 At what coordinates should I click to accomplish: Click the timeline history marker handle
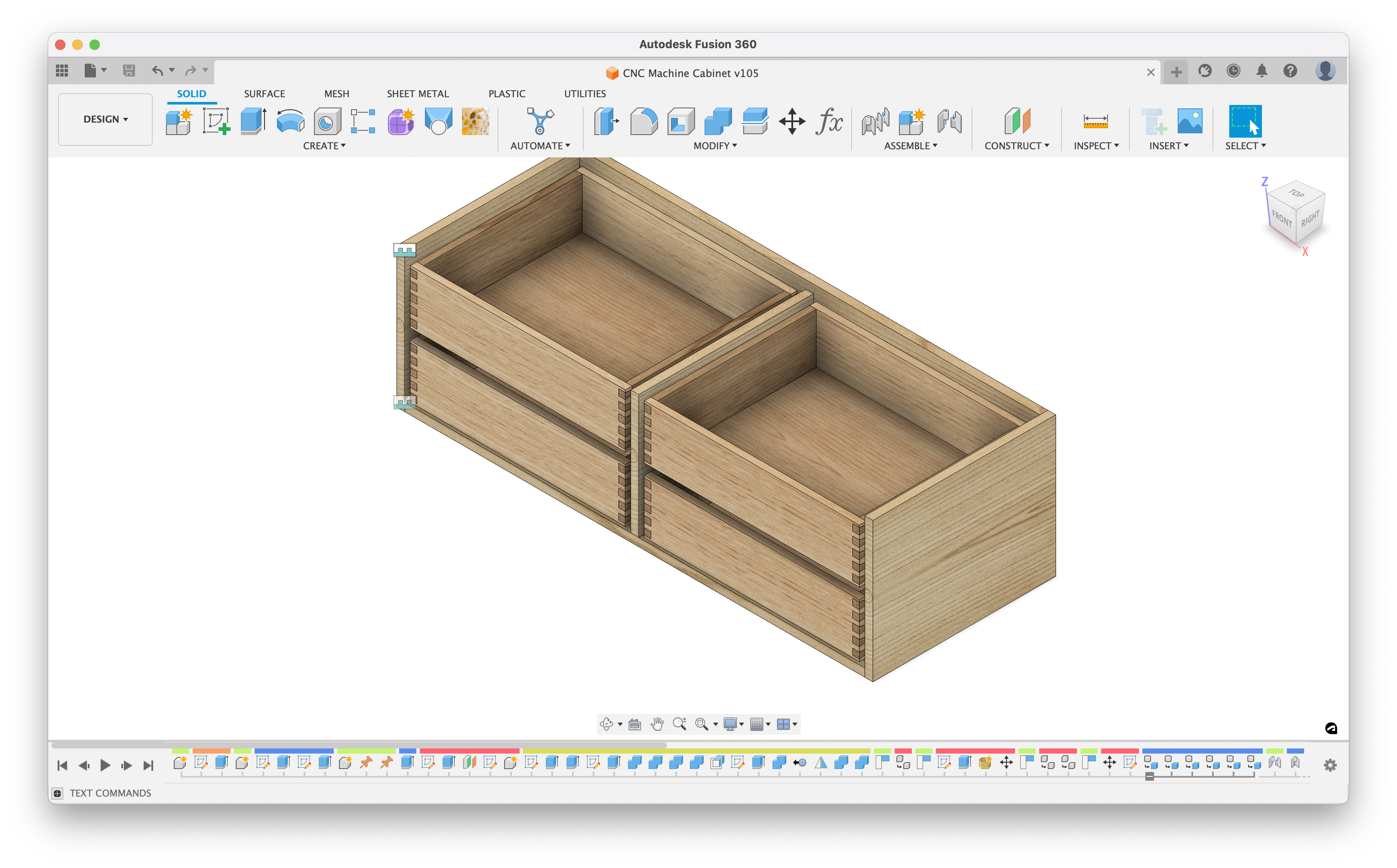(1149, 776)
